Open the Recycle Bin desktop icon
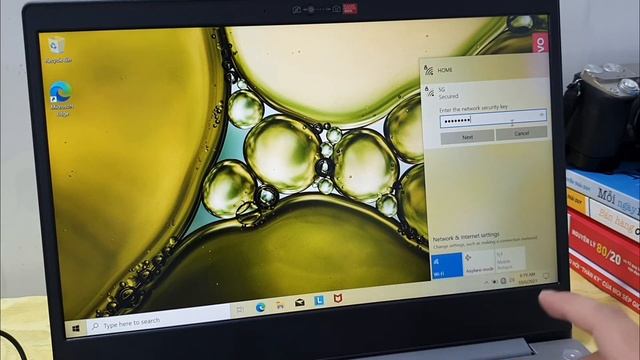This screenshot has width=640, height=360. coord(57,50)
